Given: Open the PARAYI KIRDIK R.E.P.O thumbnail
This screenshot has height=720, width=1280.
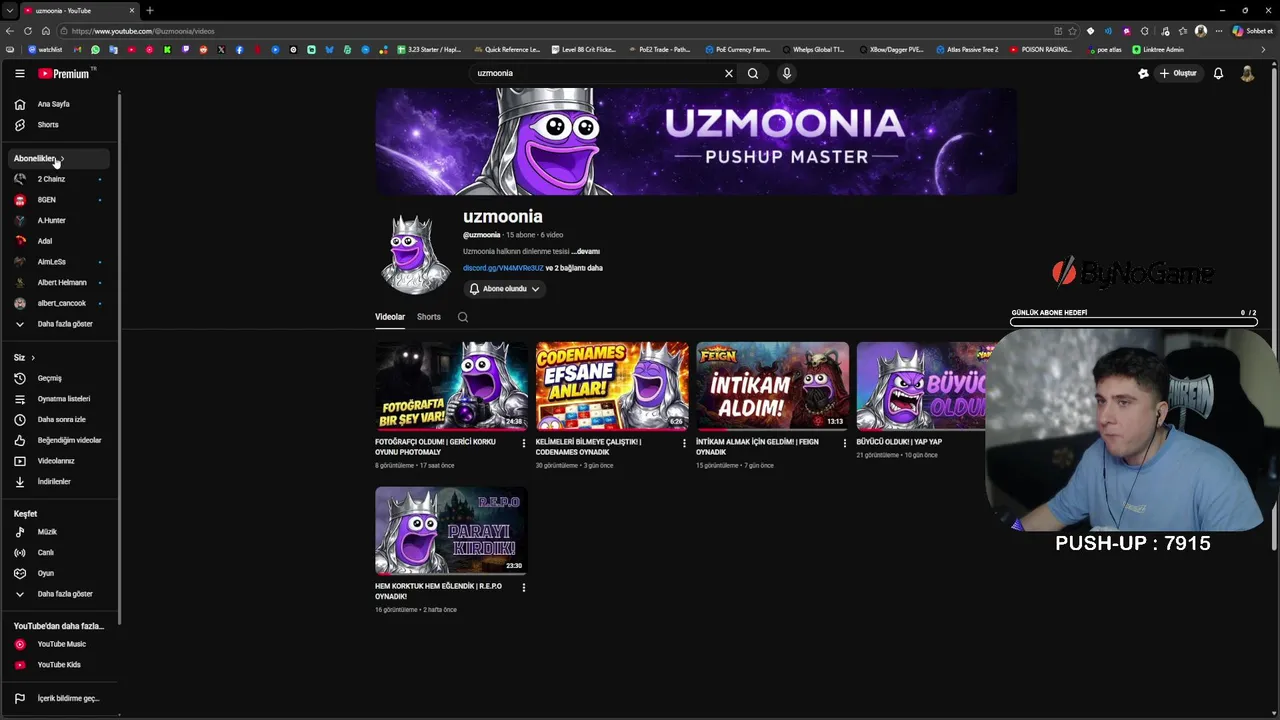Looking at the screenshot, I should (x=451, y=530).
